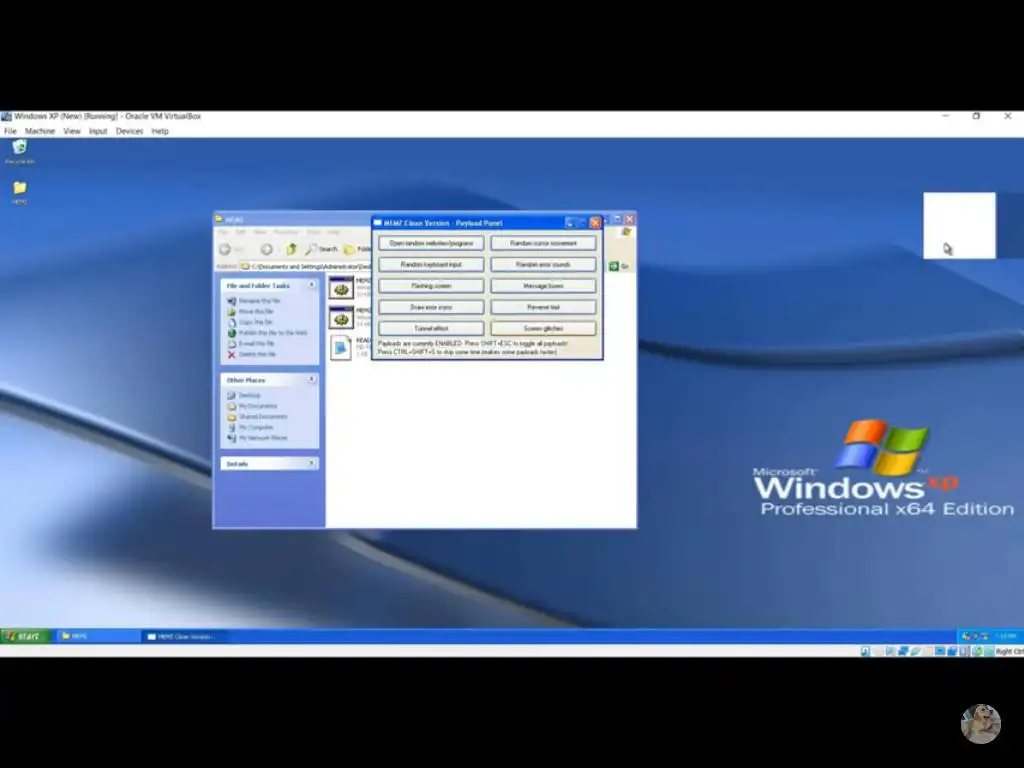
Task: Open VirtualBox Help menu
Action: pyautogui.click(x=160, y=131)
